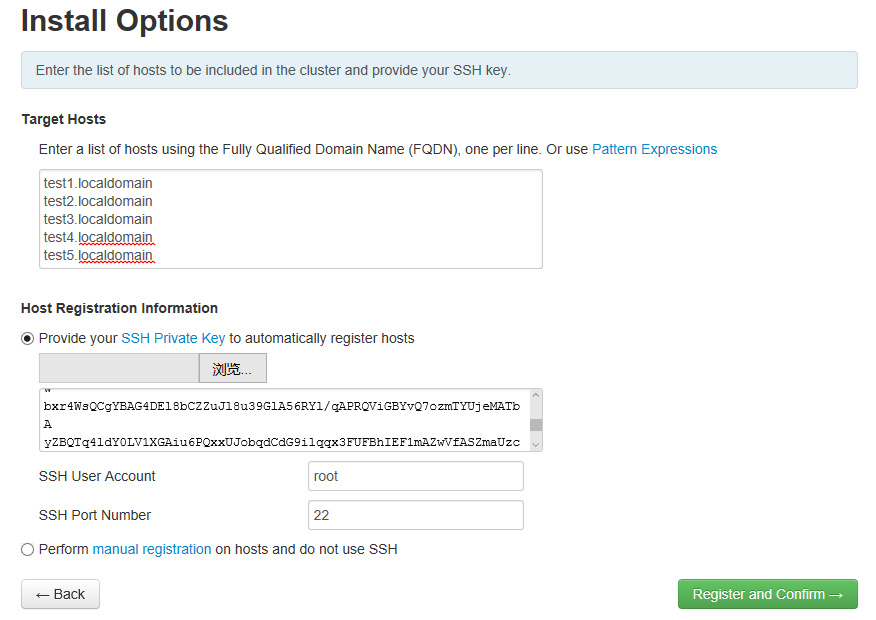Viewport: 876px width, 620px height.
Task: Open the SSH Private Key help link
Action: [173, 338]
